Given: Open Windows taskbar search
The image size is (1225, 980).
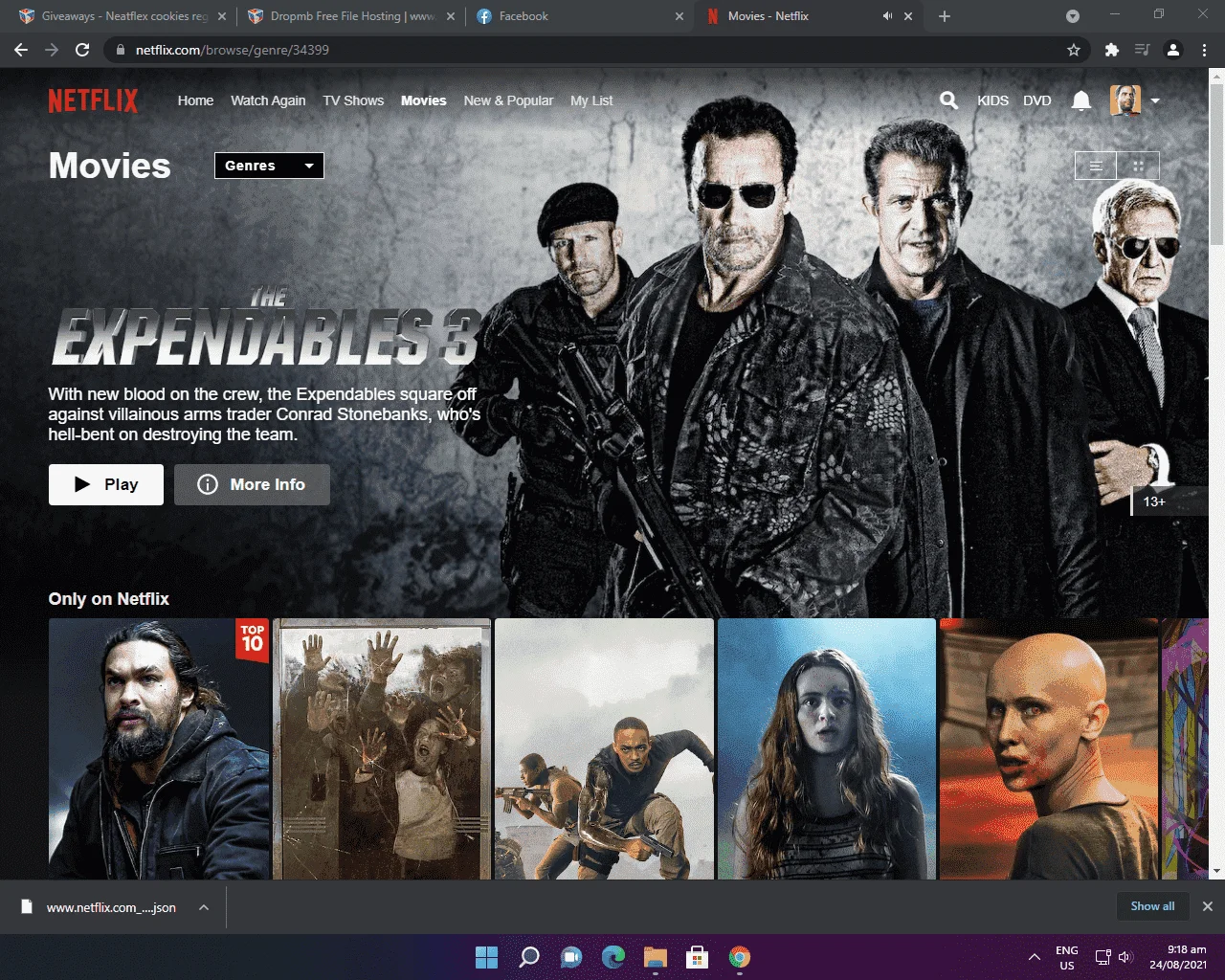Looking at the screenshot, I should pyautogui.click(x=528, y=957).
